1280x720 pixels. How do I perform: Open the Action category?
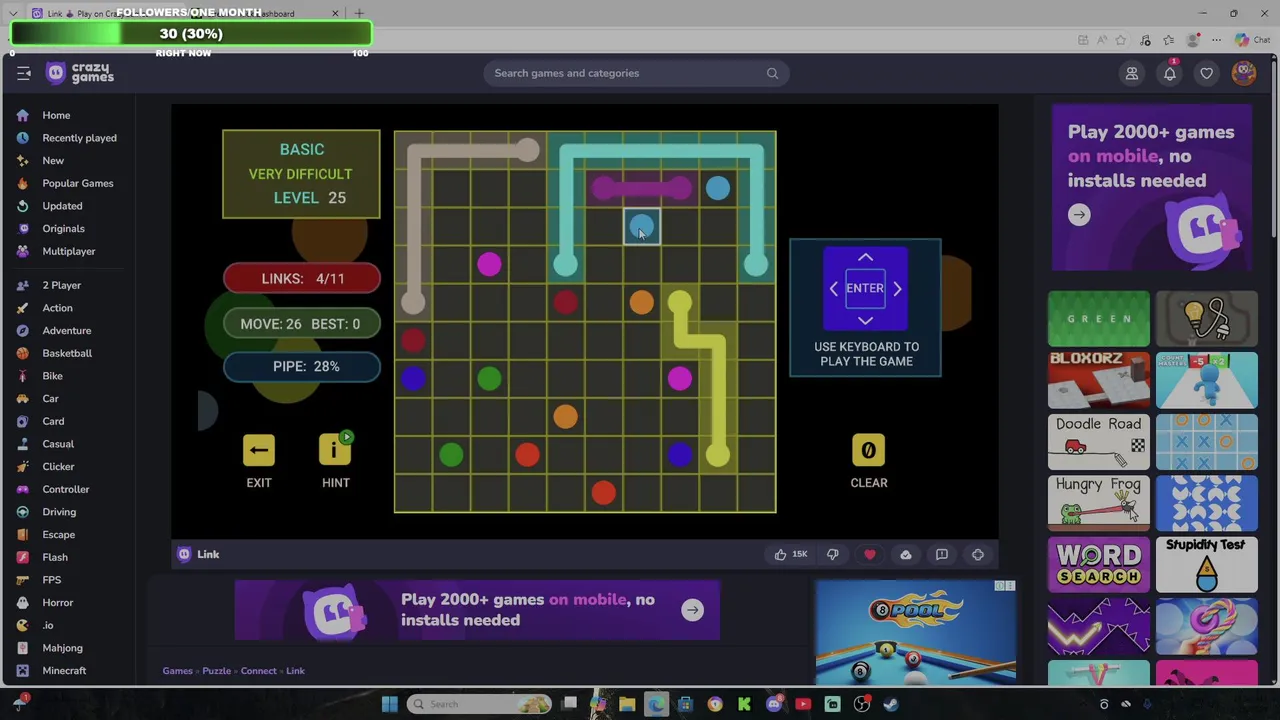click(57, 308)
